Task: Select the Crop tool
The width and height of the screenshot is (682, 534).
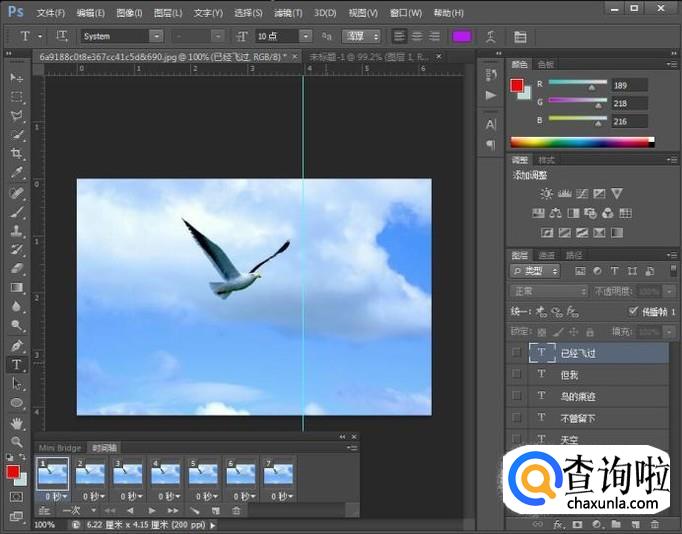Action: pos(16,154)
